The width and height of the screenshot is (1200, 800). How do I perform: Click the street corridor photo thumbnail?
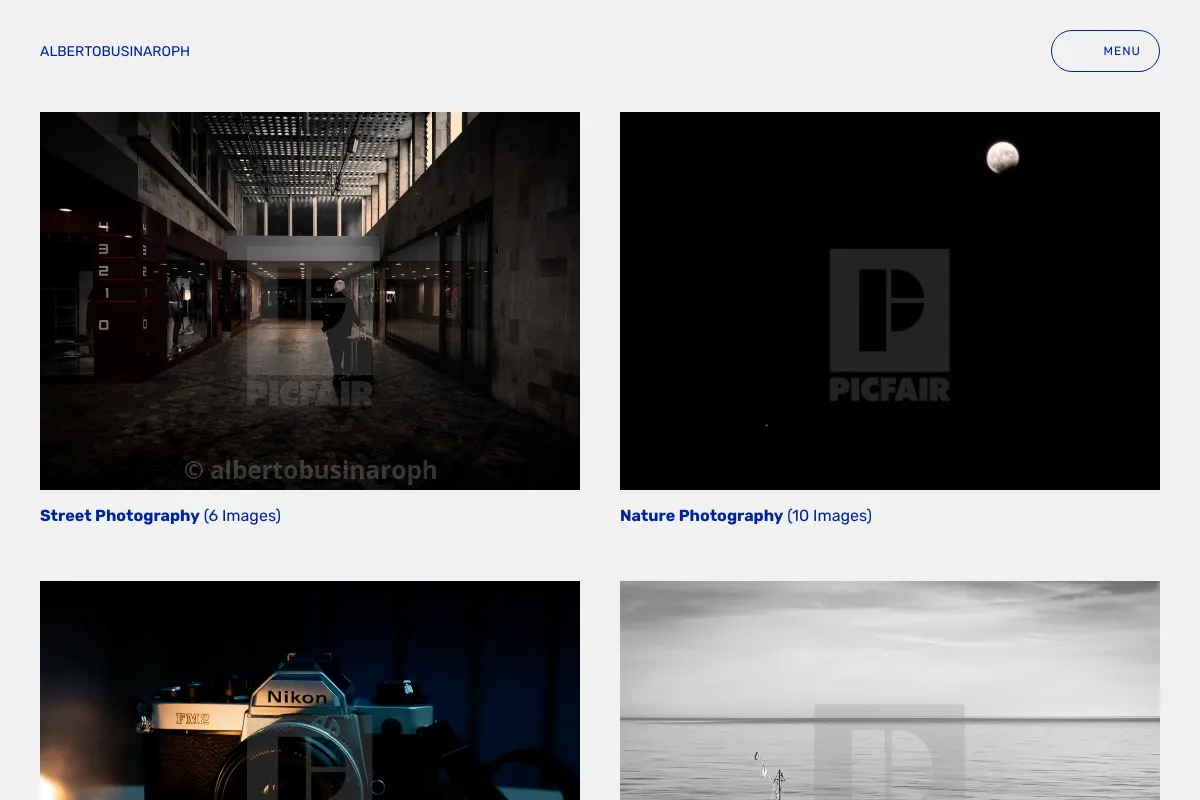click(310, 301)
